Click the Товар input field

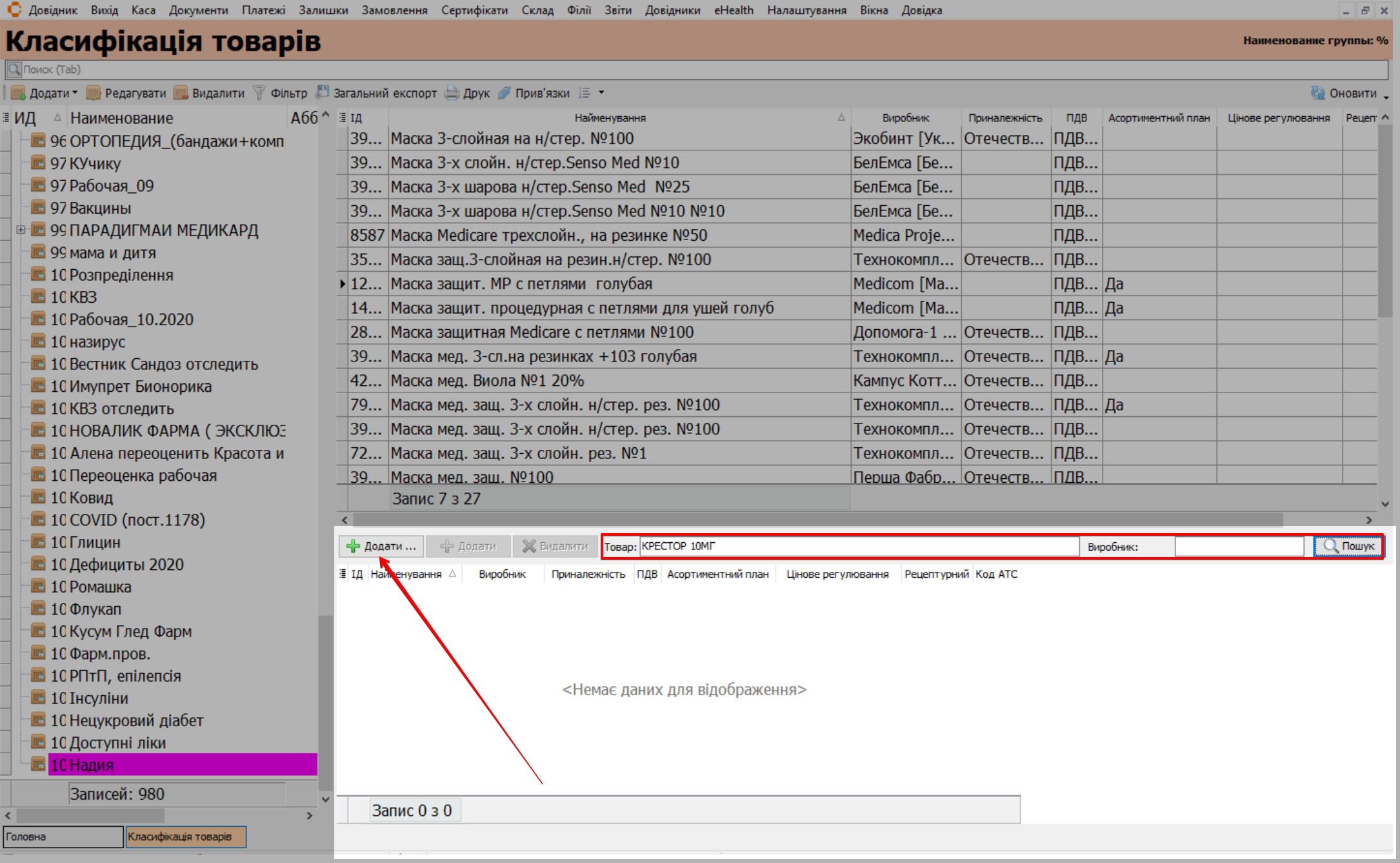(x=858, y=546)
